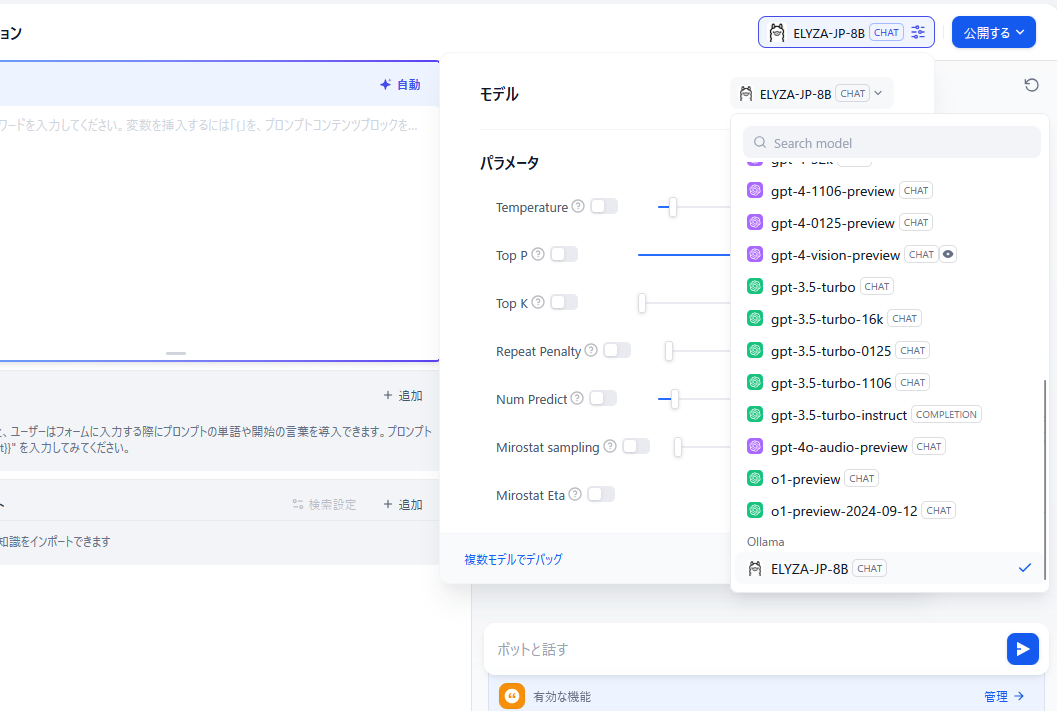Click the Repeat Penalty help icon

click(x=591, y=350)
